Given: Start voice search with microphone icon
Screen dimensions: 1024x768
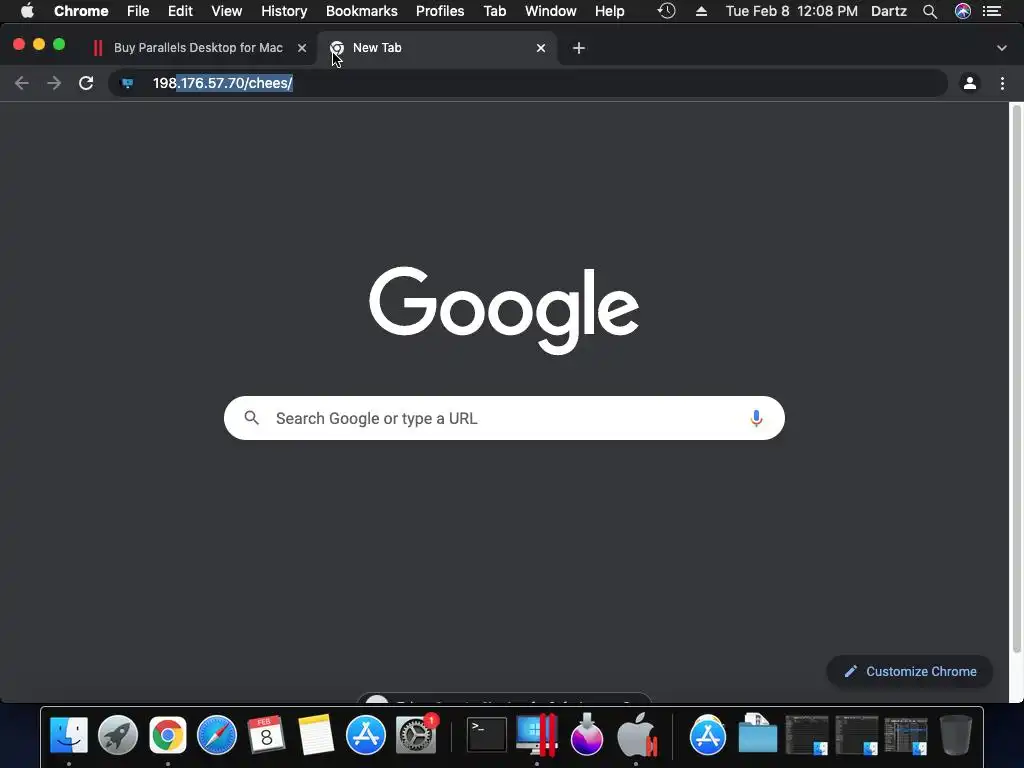Looking at the screenshot, I should tap(756, 418).
